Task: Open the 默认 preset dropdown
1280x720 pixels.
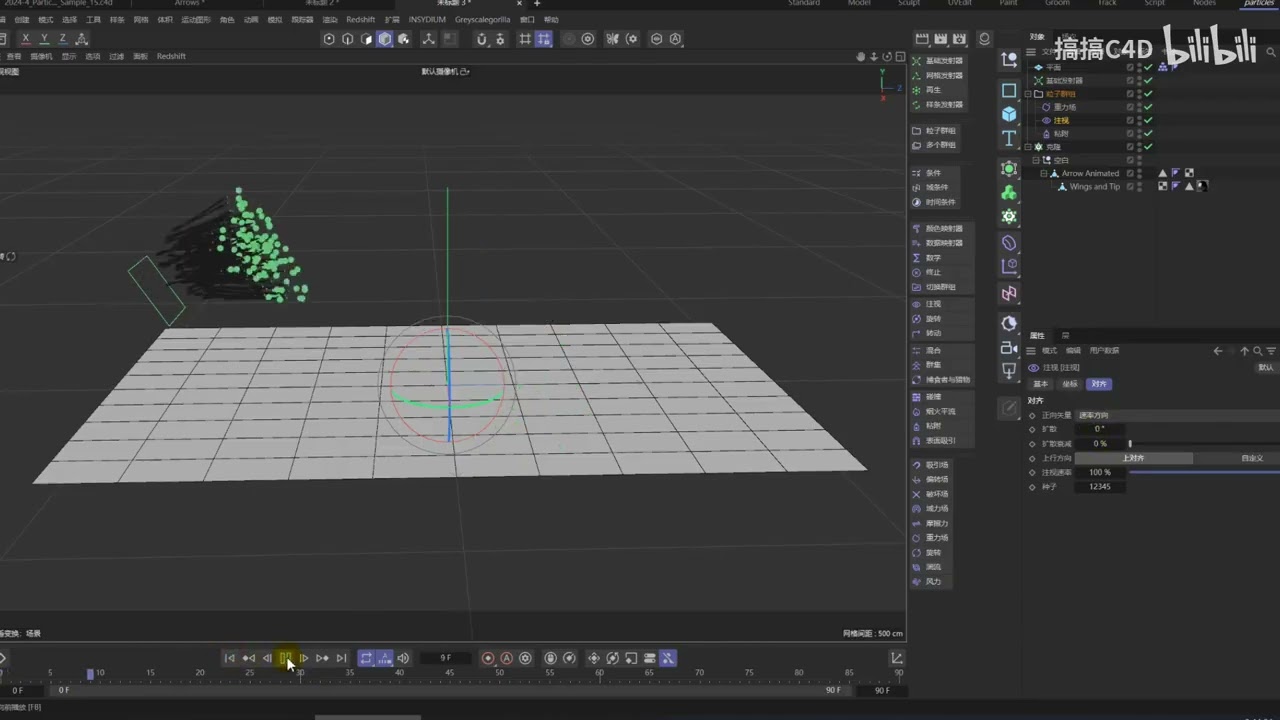Action: tap(1266, 367)
